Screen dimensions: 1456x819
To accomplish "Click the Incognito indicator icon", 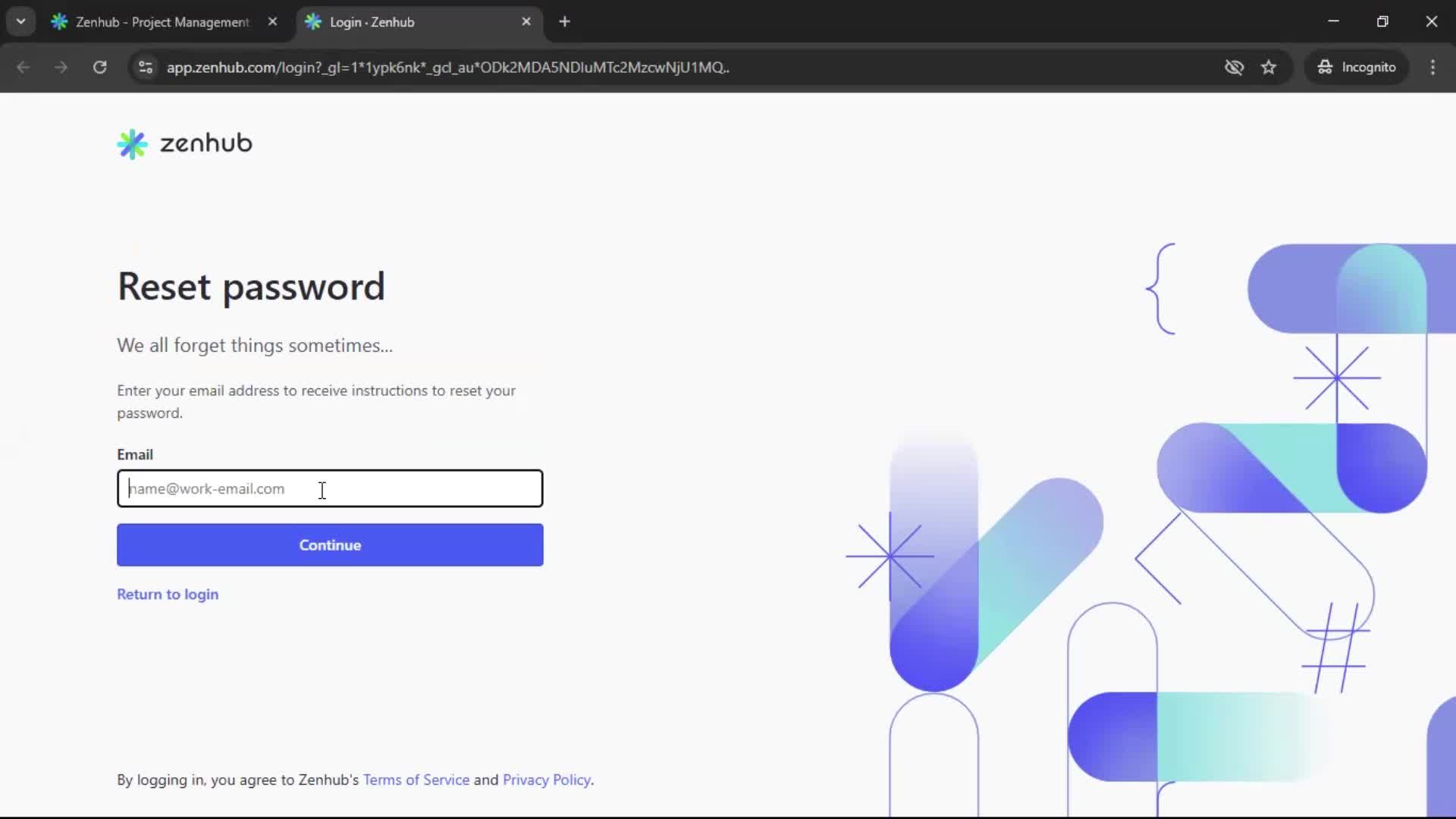I will pyautogui.click(x=1324, y=67).
